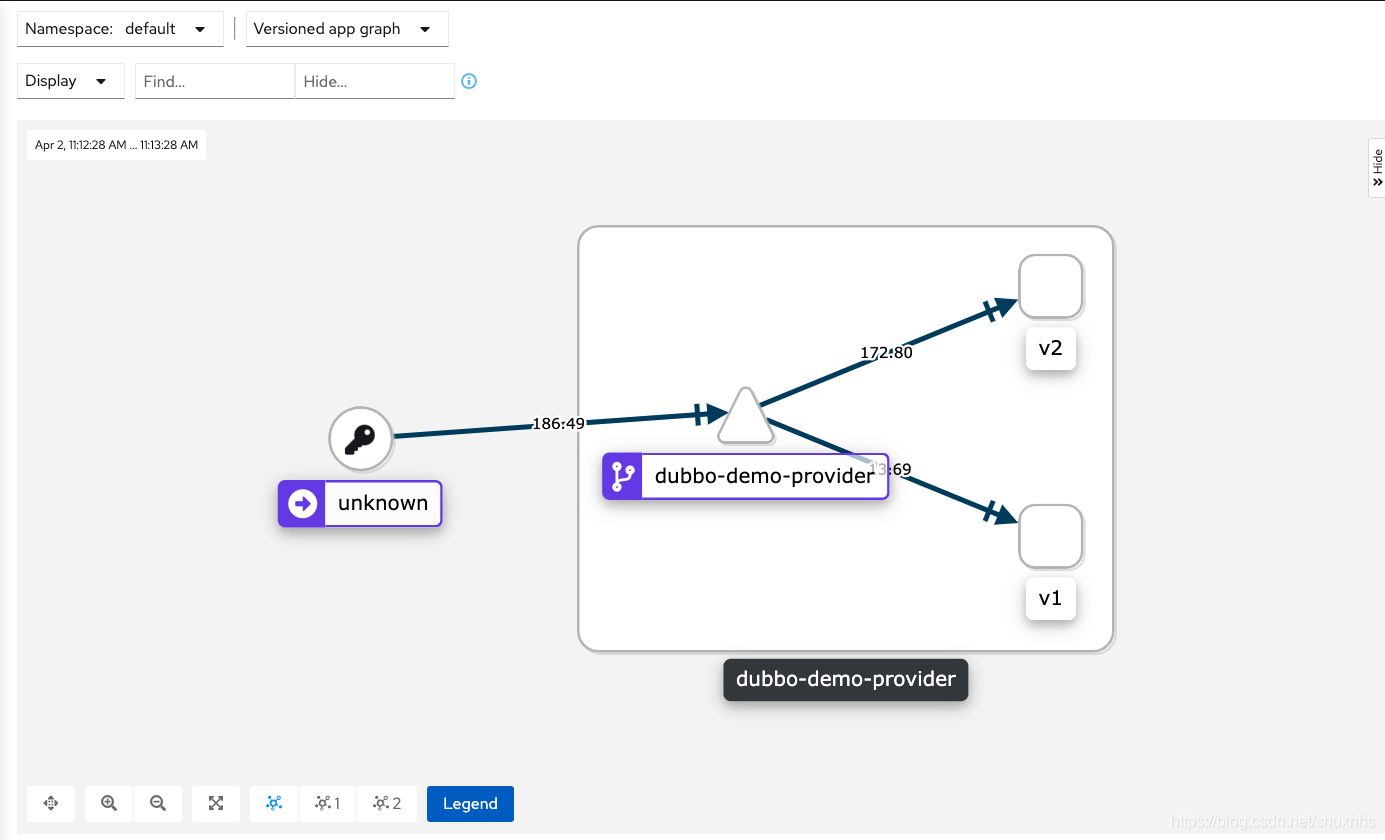The width and height of the screenshot is (1385, 840).
Task: Click the dubbo-demo-provider service node label
Action: tap(745, 476)
